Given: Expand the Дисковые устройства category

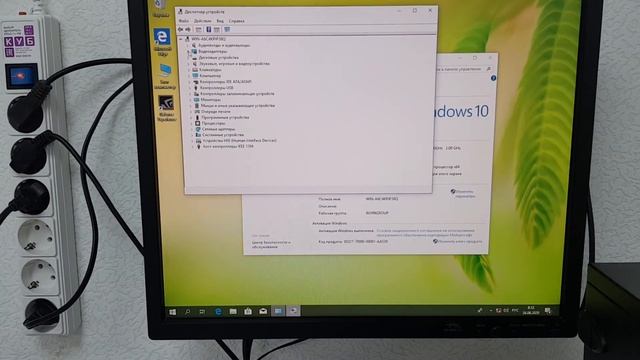Looking at the screenshot, I should pos(189,58).
